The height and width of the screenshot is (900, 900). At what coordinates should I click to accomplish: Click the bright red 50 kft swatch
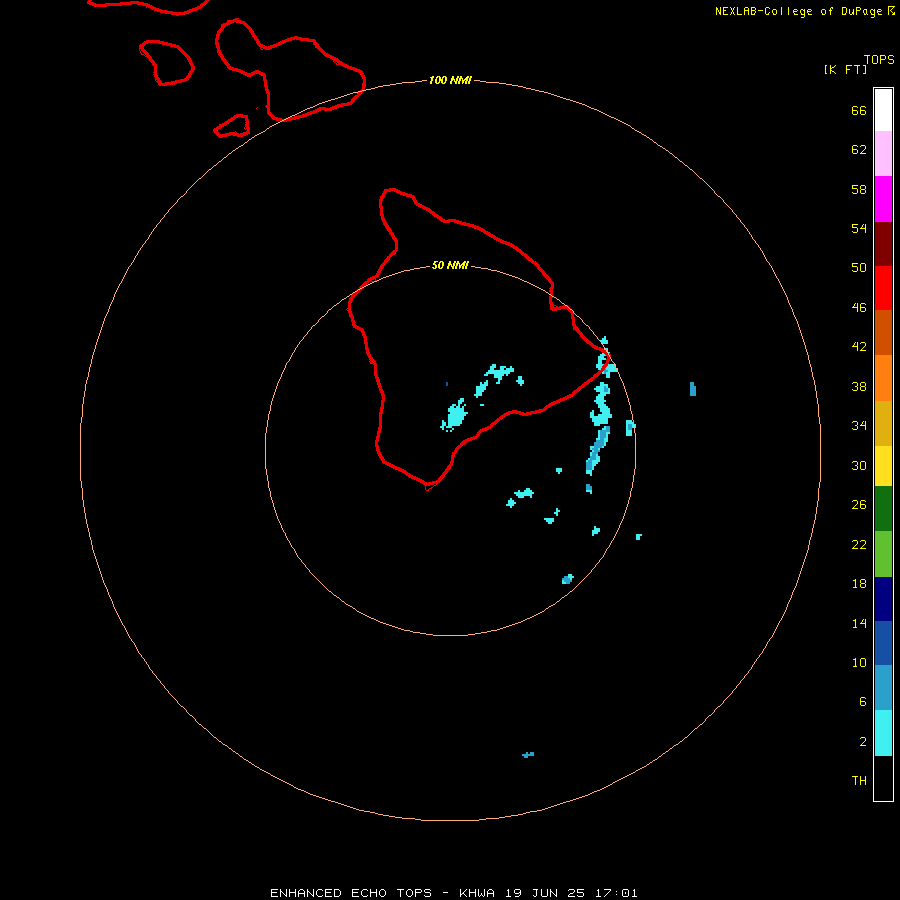point(883,288)
